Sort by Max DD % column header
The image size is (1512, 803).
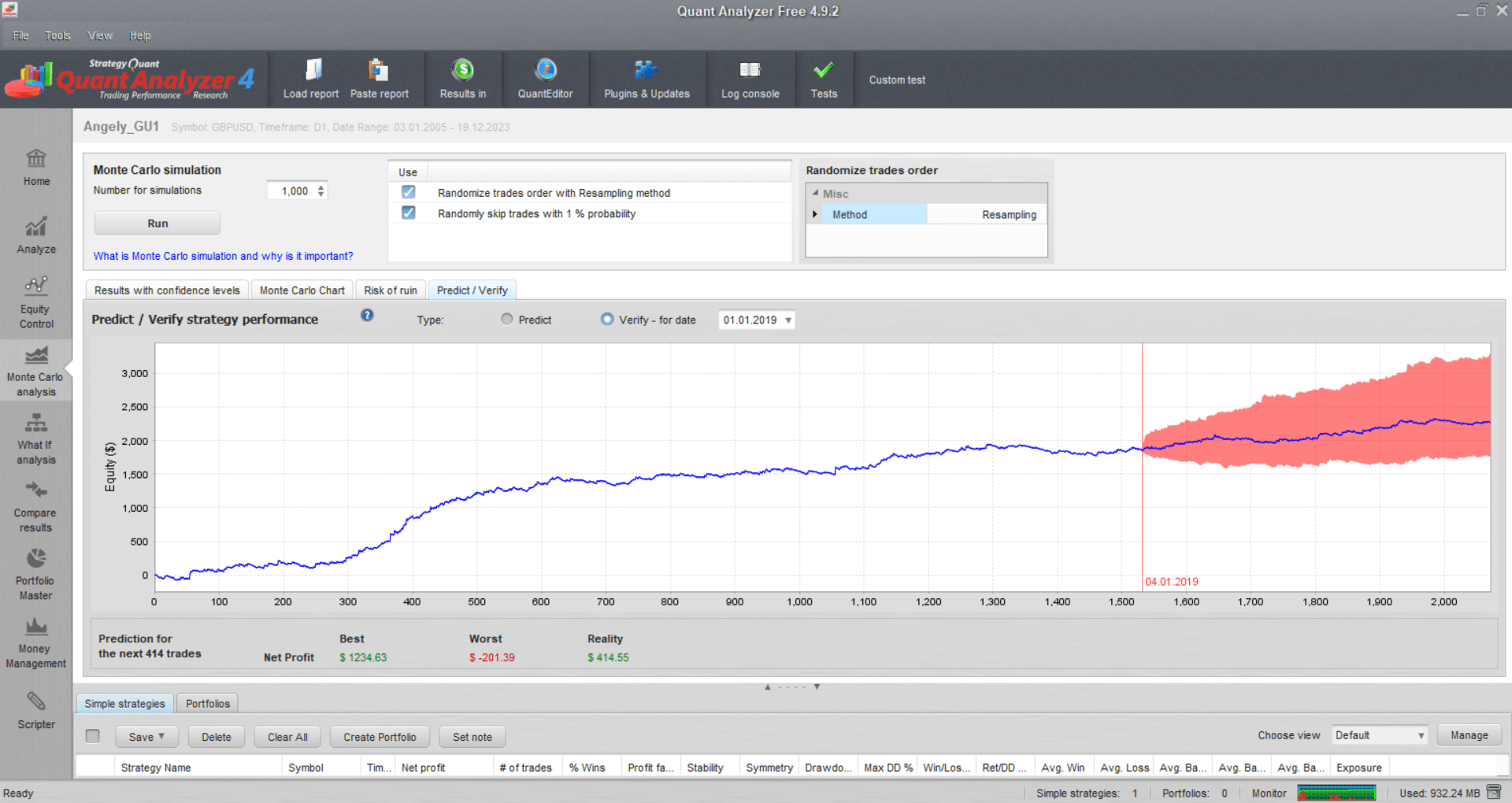click(x=888, y=768)
